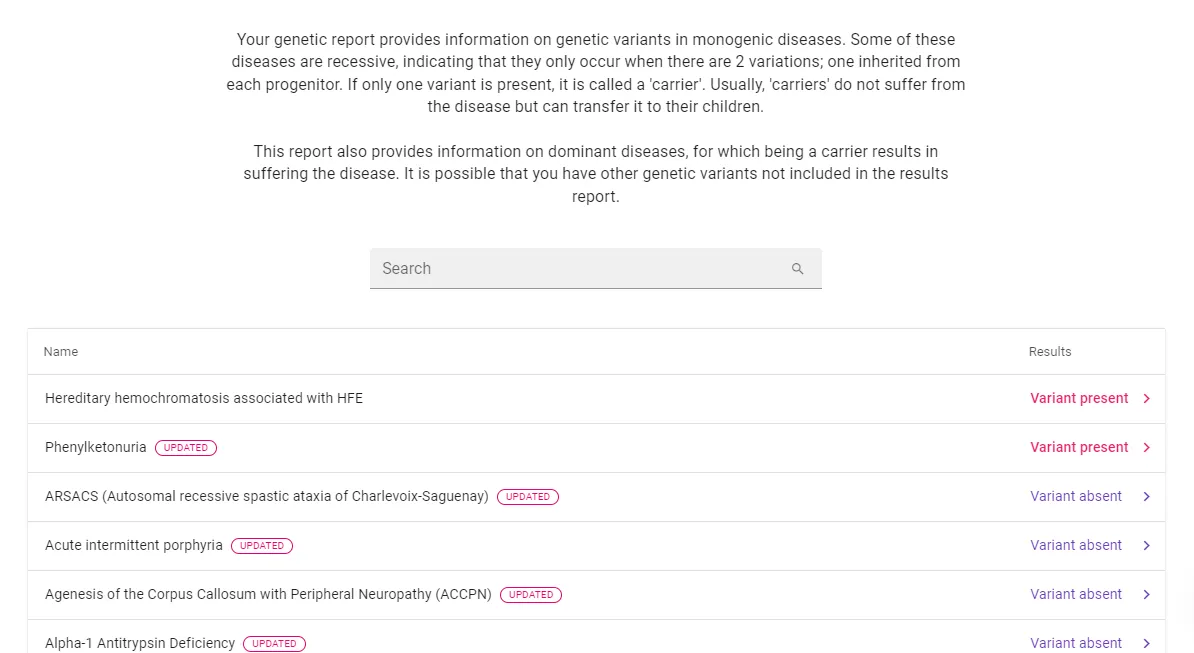
Task: Expand the Phenylketonuria row chevron
Action: (x=1146, y=447)
